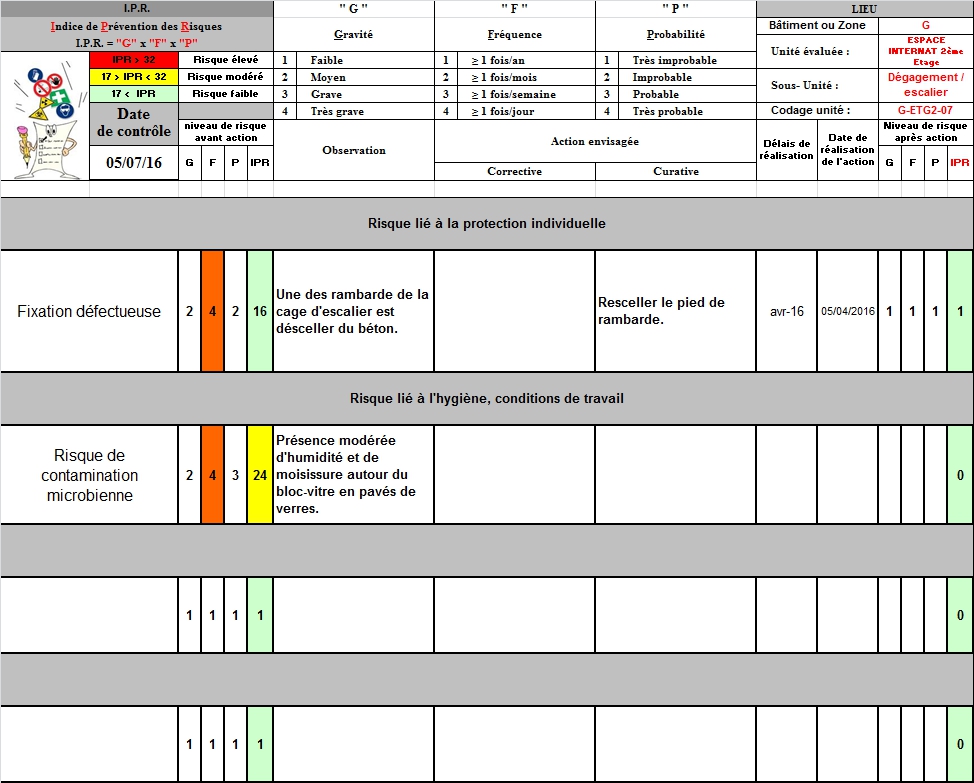This screenshot has height=783, width=974.
Task: Select the humidity and moisissure observation cell
Action: [x=353, y=475]
